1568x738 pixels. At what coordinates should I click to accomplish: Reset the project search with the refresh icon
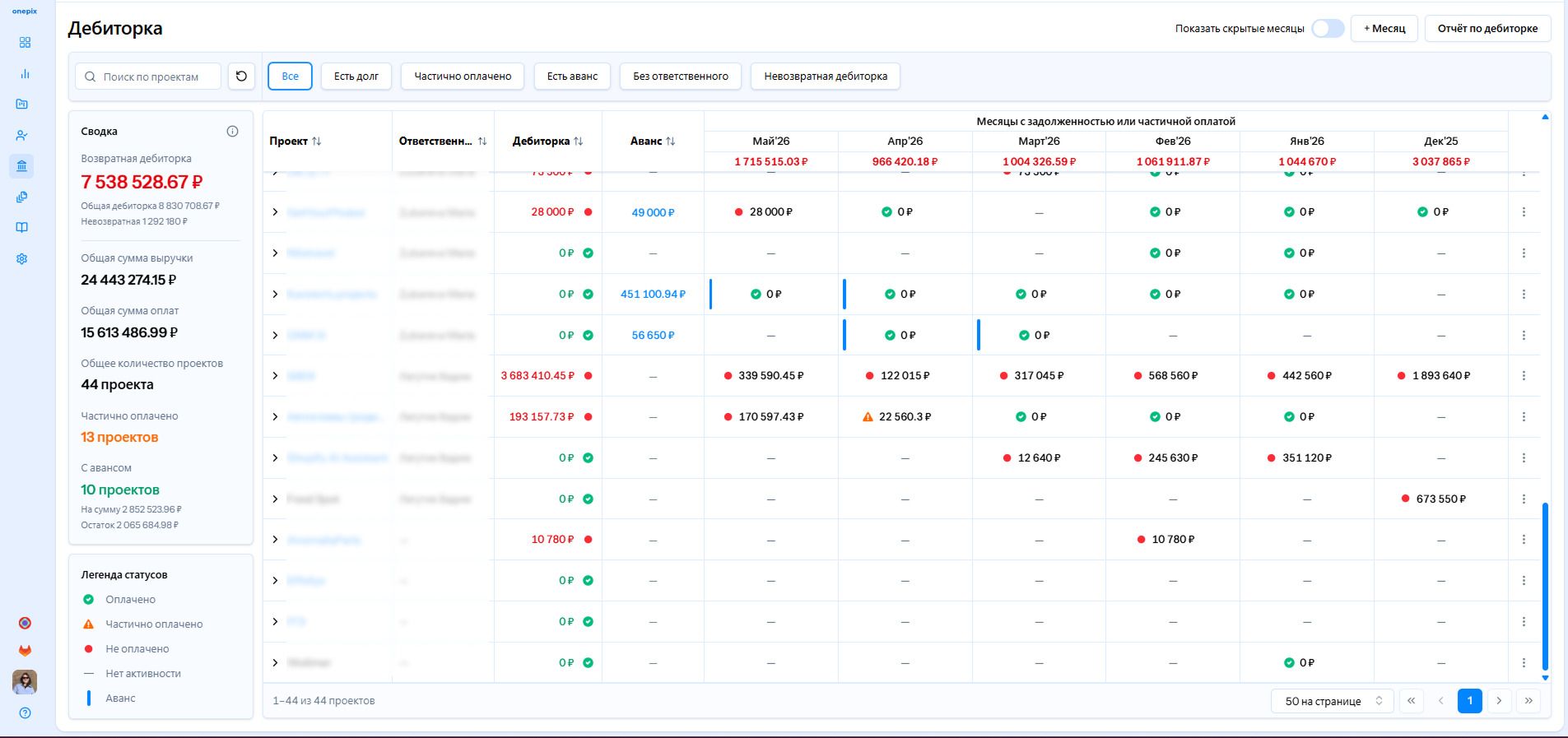point(241,77)
